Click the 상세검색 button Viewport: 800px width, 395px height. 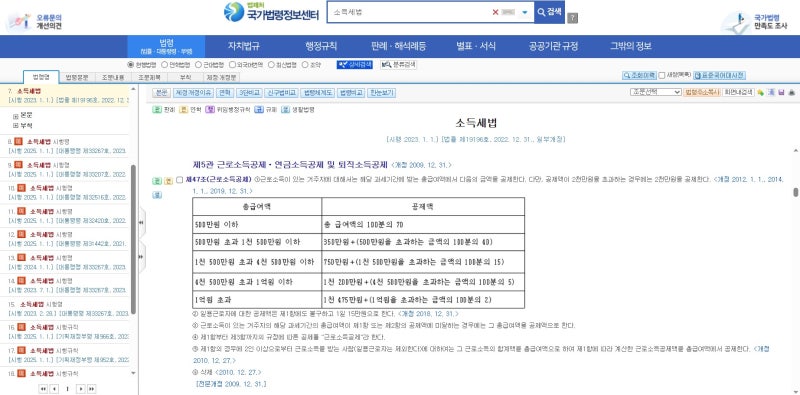[354, 65]
